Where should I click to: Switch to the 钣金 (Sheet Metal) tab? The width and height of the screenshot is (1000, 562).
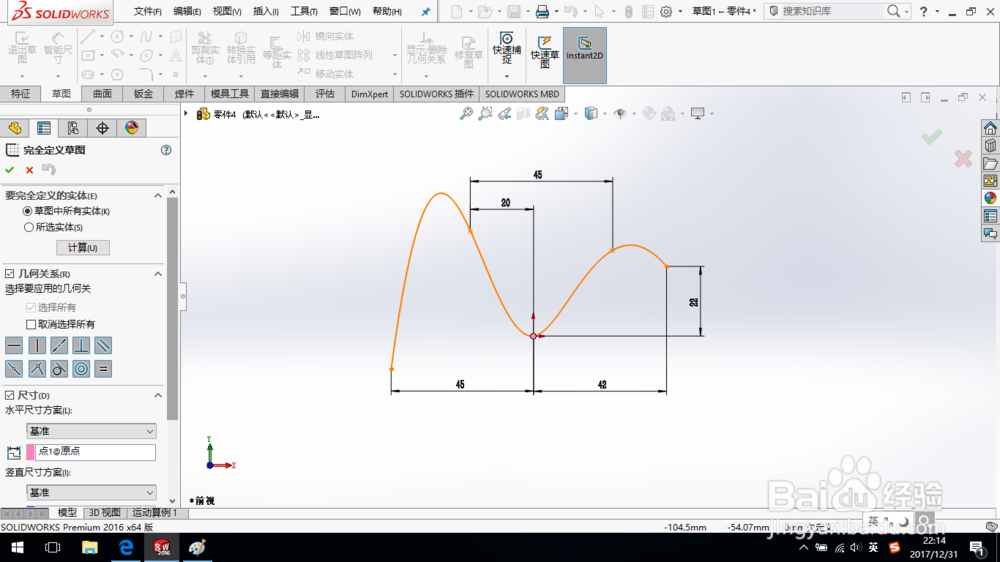pyautogui.click(x=143, y=94)
